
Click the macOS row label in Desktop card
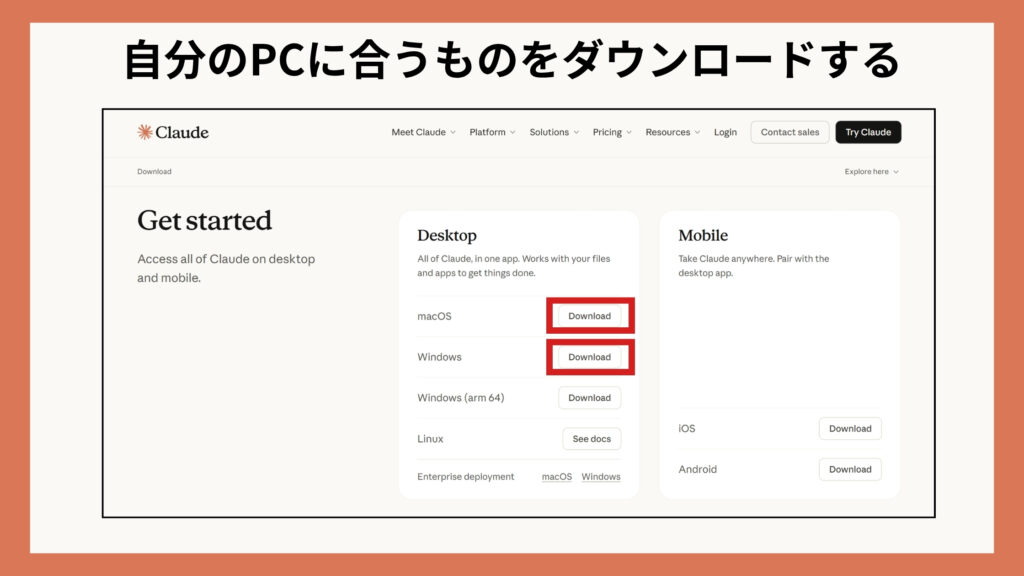click(434, 316)
